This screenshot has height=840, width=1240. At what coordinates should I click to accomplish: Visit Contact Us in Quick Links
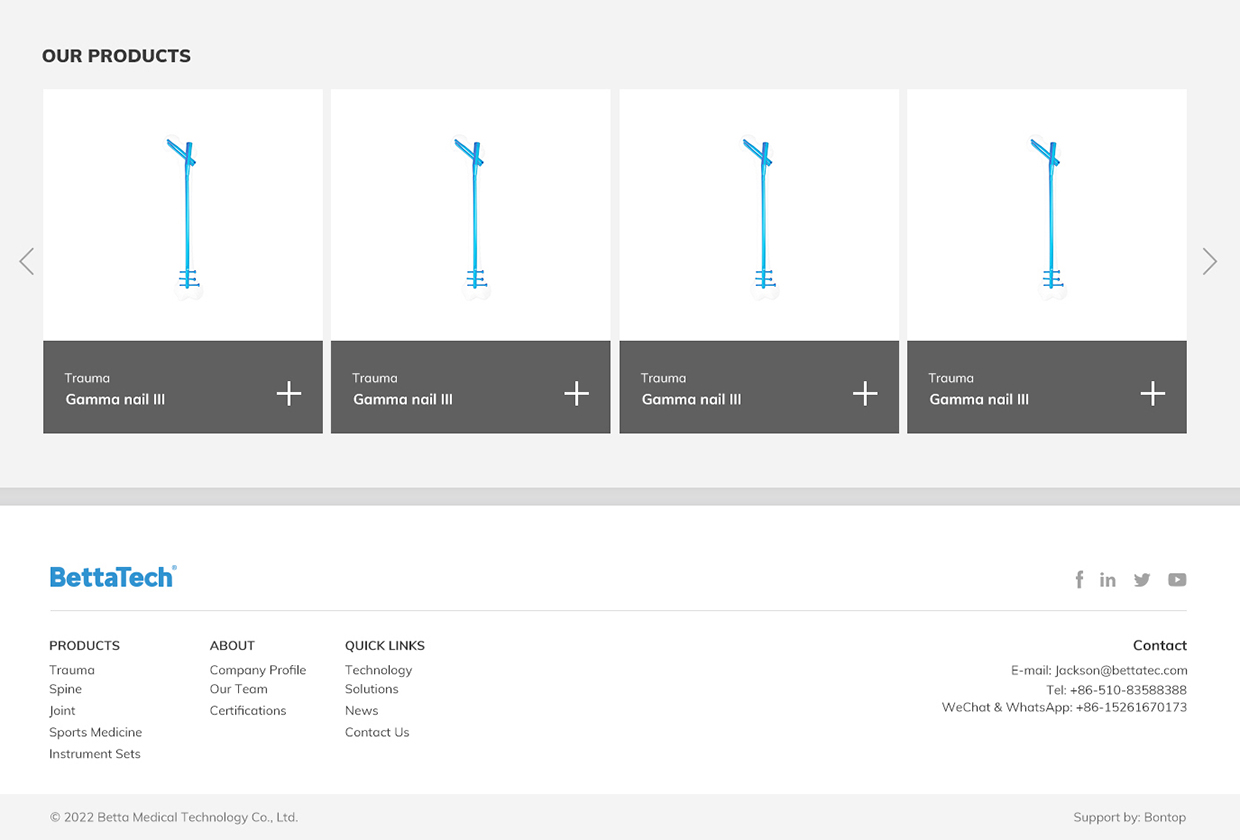[377, 732]
